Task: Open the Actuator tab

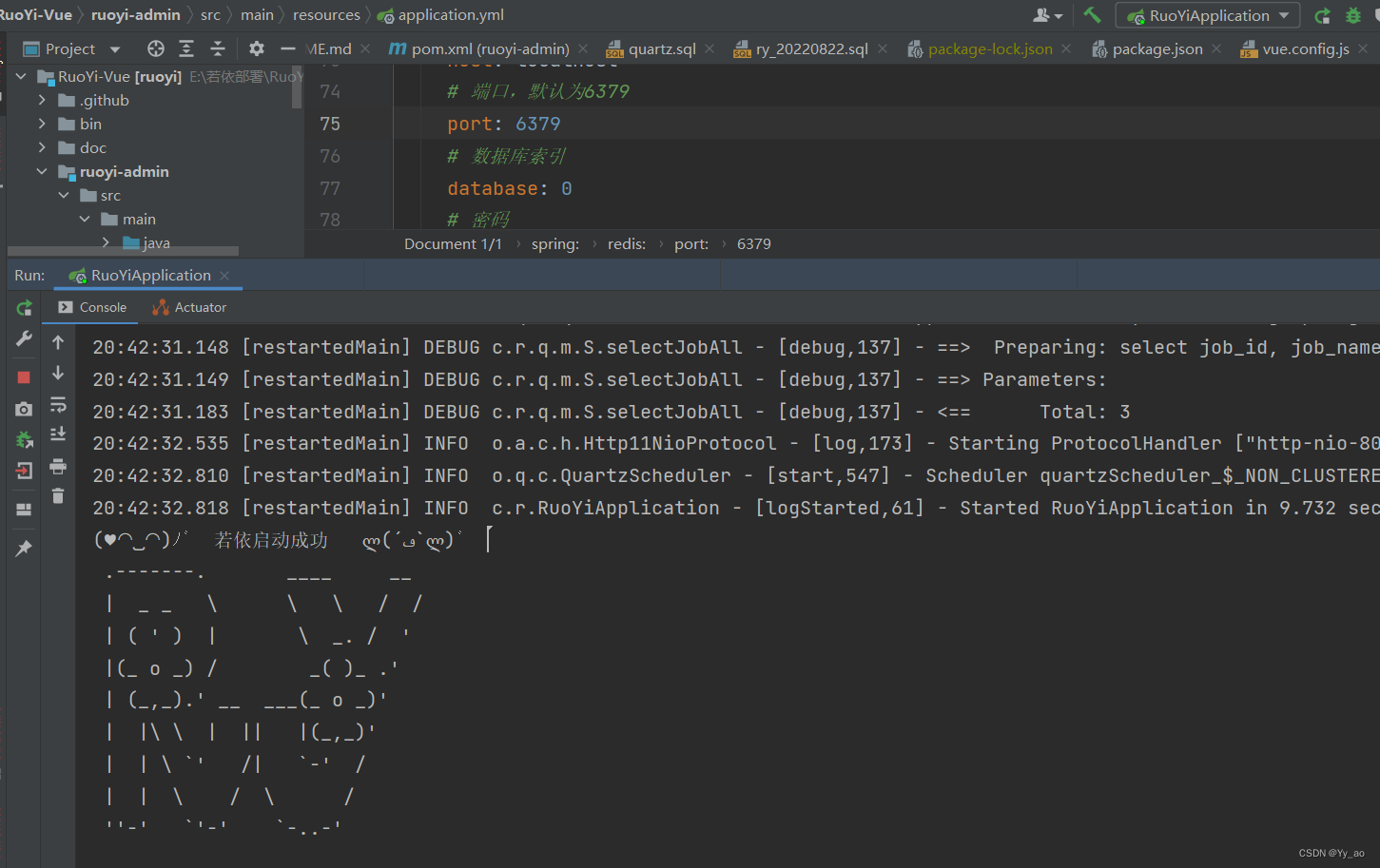Action: point(189,307)
